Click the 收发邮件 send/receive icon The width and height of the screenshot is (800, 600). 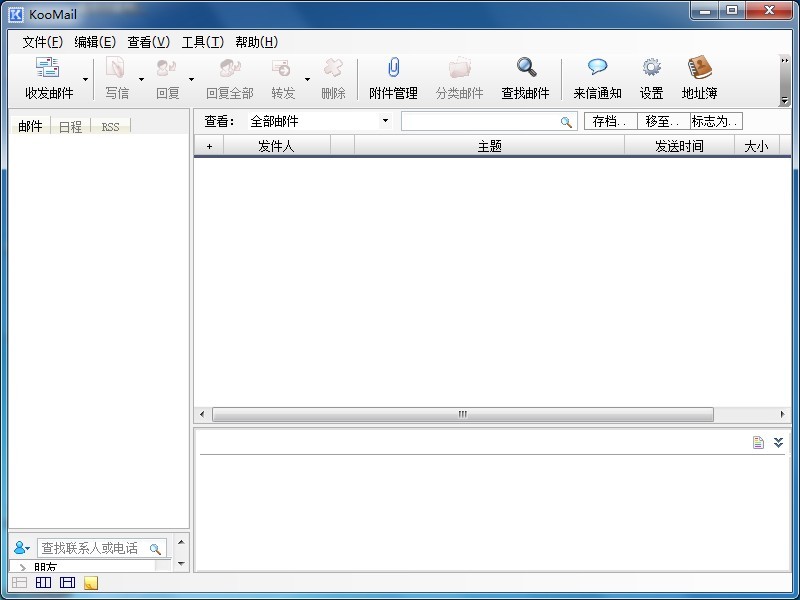click(48, 68)
